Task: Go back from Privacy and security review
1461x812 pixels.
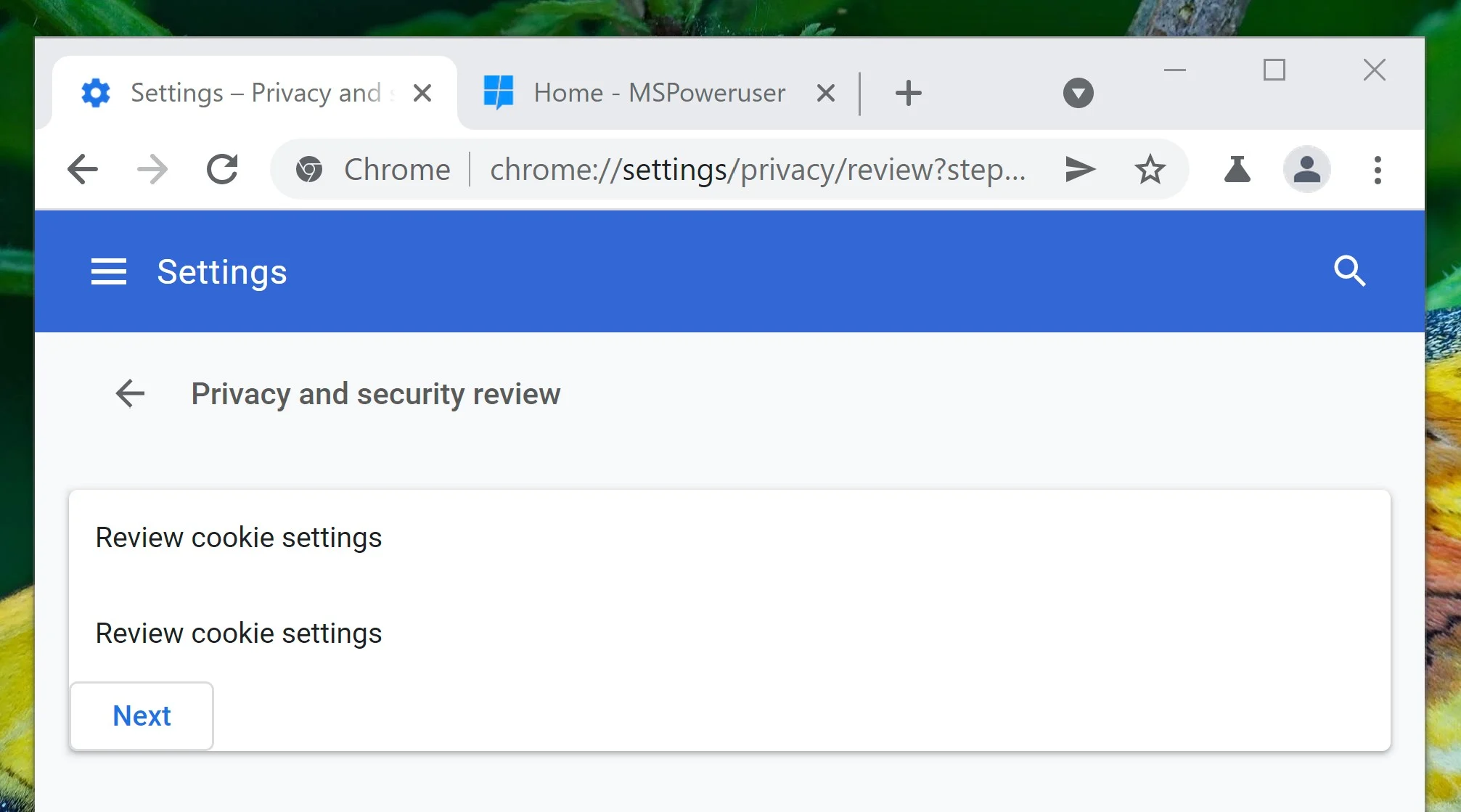Action: [x=131, y=394]
